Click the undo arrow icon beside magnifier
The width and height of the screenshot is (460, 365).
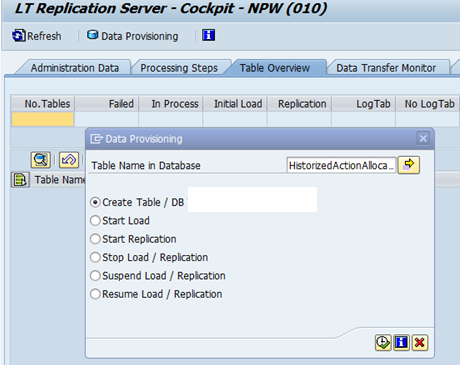point(69,160)
